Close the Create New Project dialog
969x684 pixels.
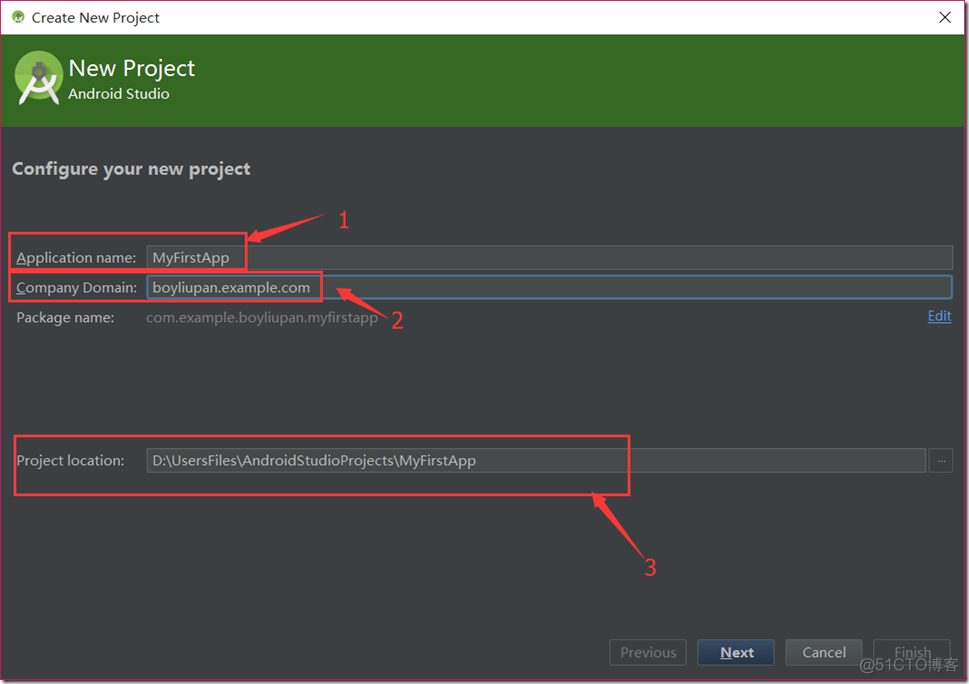point(945,17)
